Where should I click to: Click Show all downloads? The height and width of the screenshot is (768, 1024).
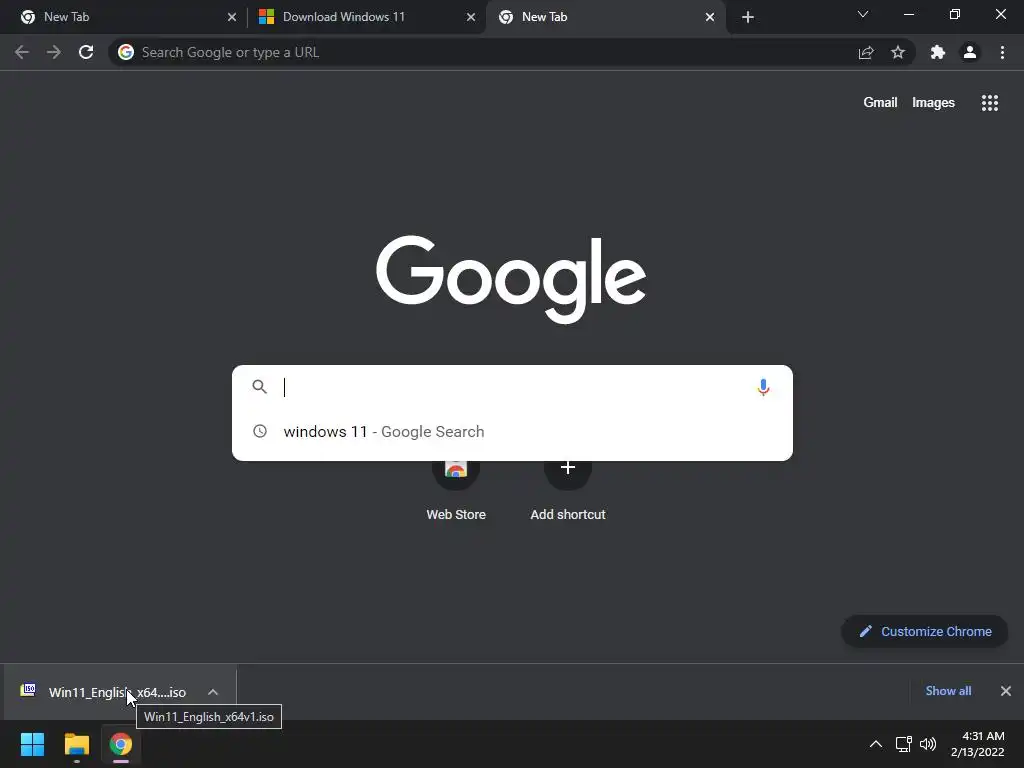(x=948, y=691)
